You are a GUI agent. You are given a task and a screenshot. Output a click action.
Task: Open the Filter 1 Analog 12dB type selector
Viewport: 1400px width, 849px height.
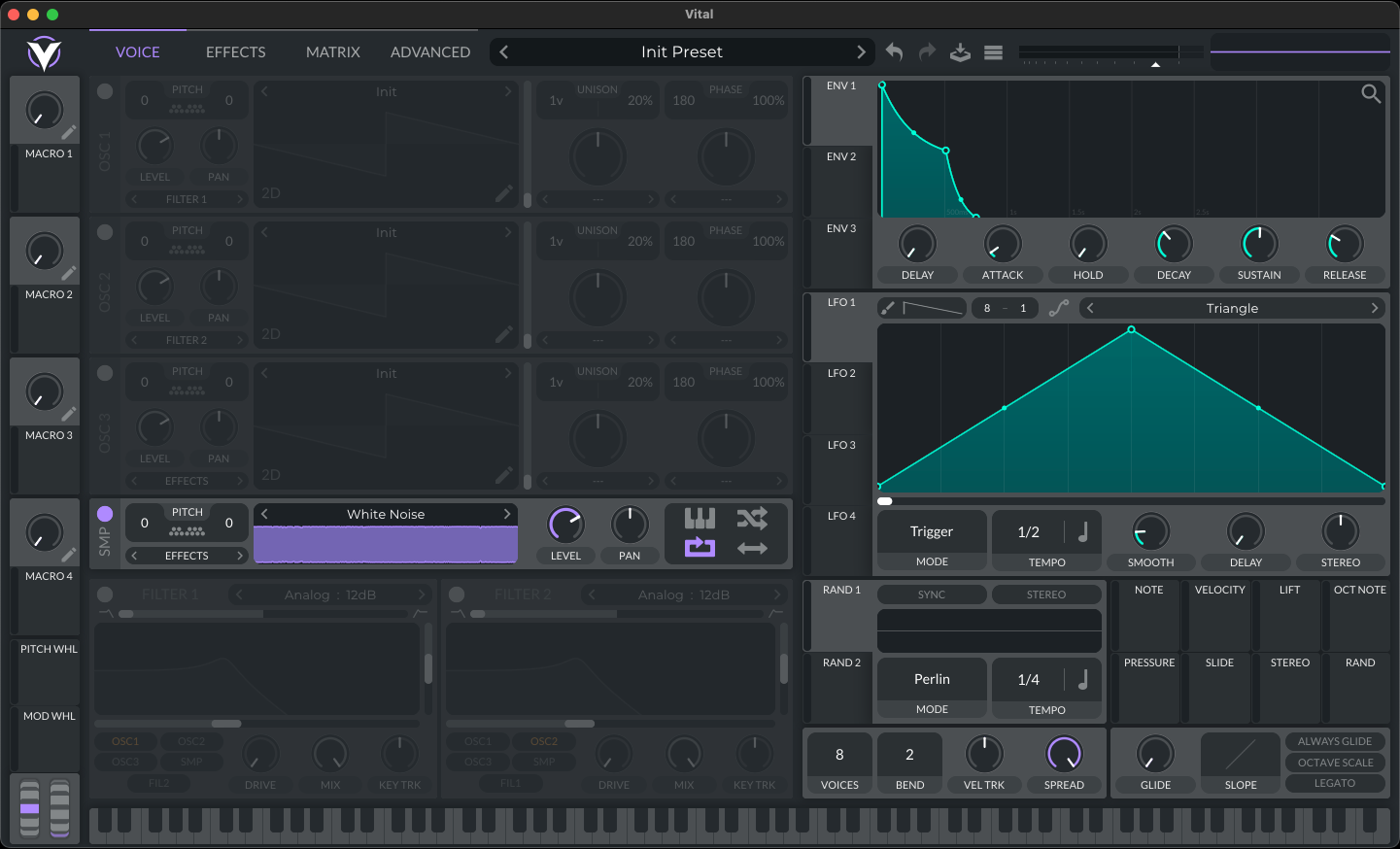[330, 594]
